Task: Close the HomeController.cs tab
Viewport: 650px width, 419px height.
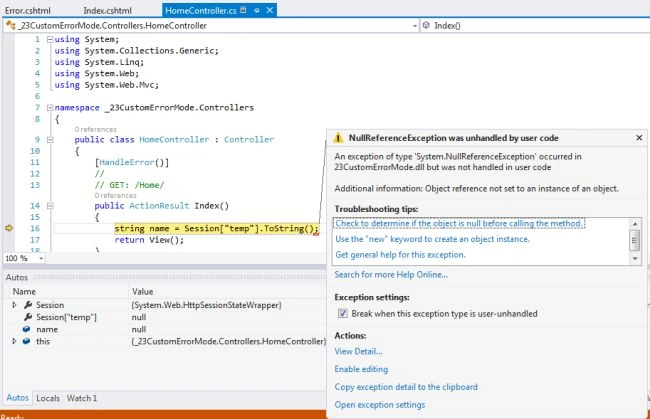Action: tap(270, 10)
